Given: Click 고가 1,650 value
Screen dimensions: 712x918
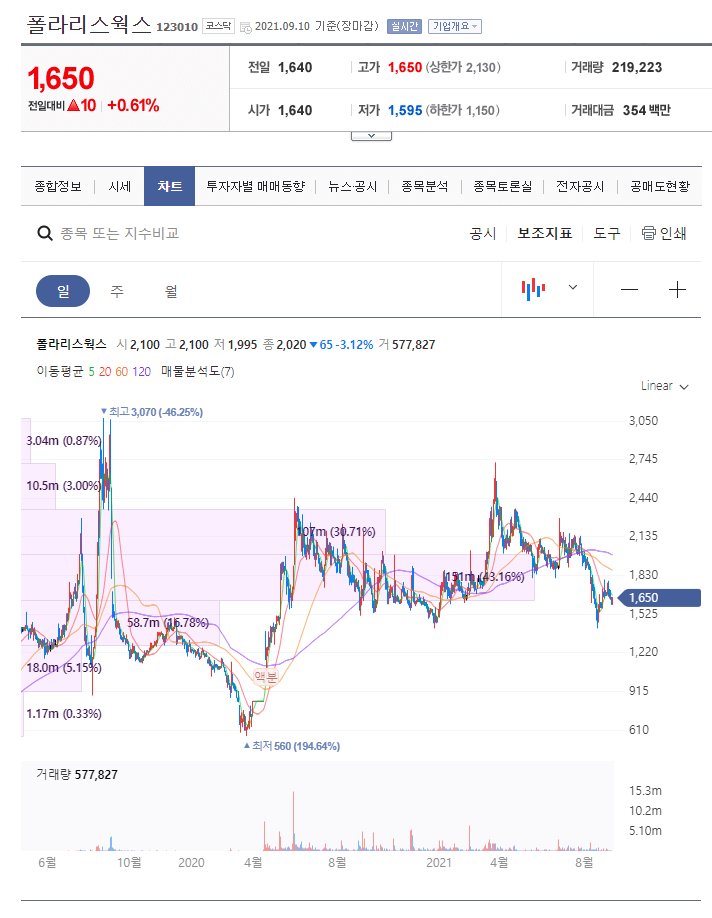Looking at the screenshot, I should point(405,67).
